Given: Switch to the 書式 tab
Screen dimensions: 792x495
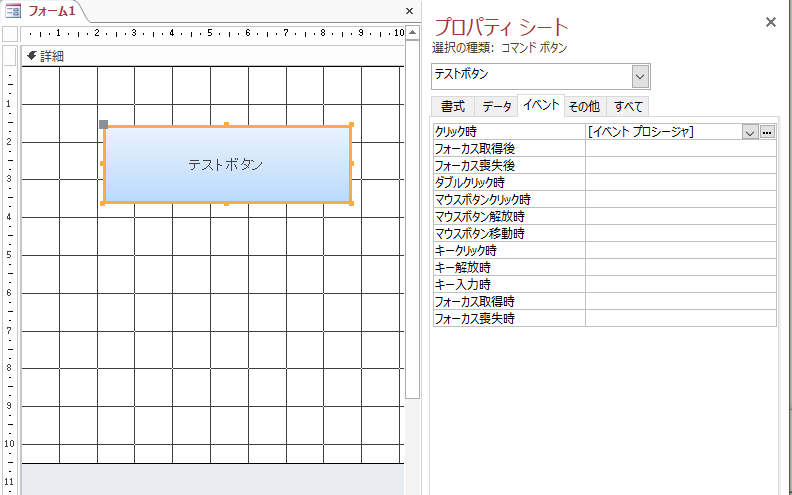Looking at the screenshot, I should pyautogui.click(x=453, y=107).
